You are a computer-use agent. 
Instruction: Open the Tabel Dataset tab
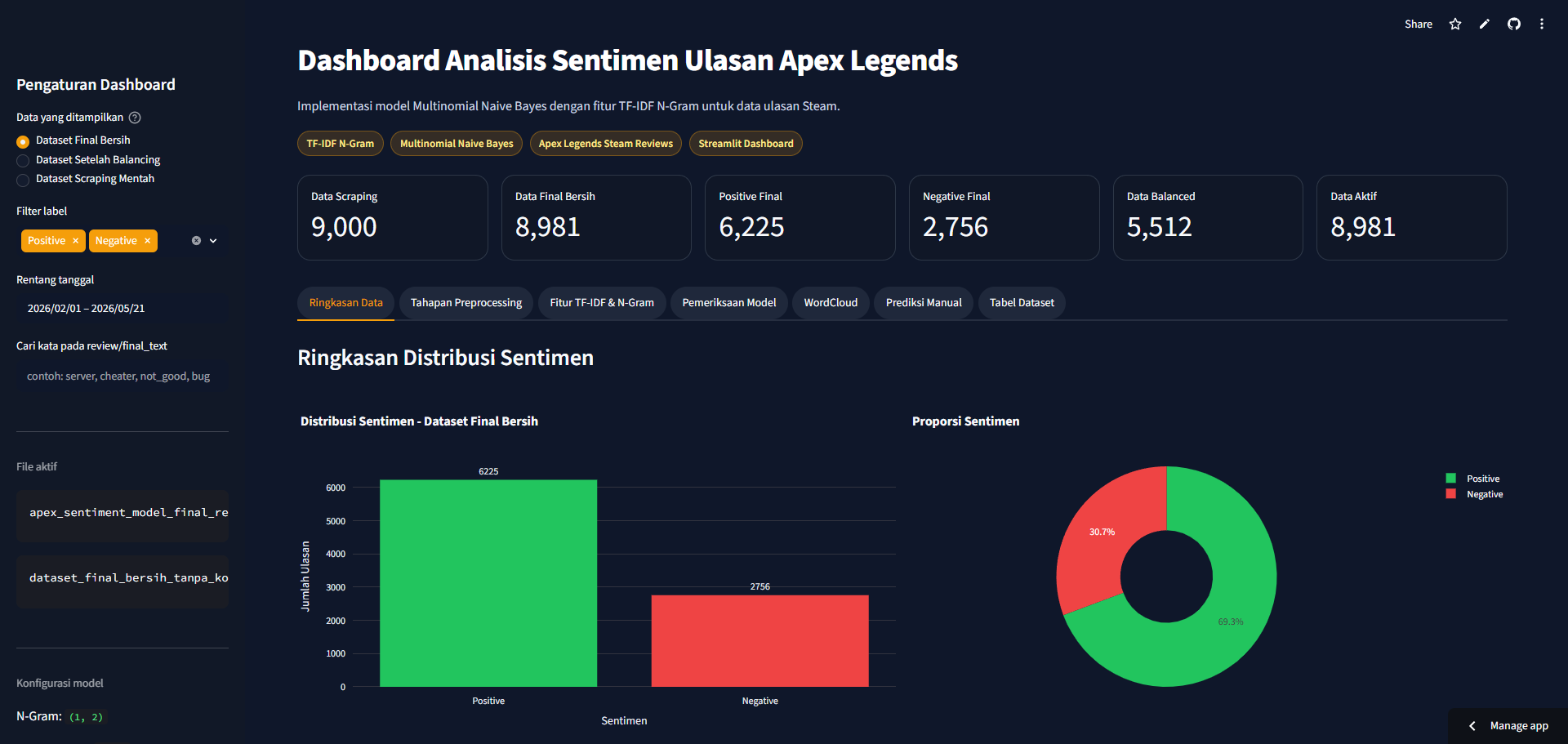click(1022, 303)
